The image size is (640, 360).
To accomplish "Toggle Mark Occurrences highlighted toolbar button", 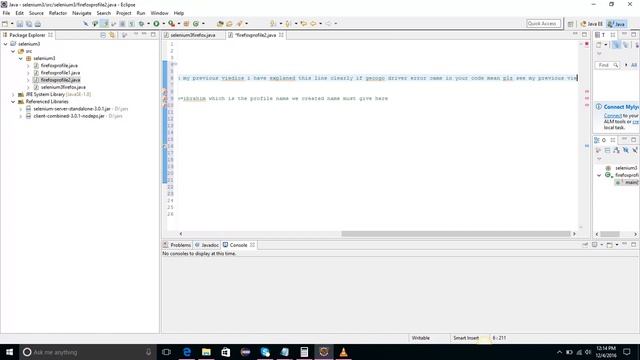I will 104,24.
